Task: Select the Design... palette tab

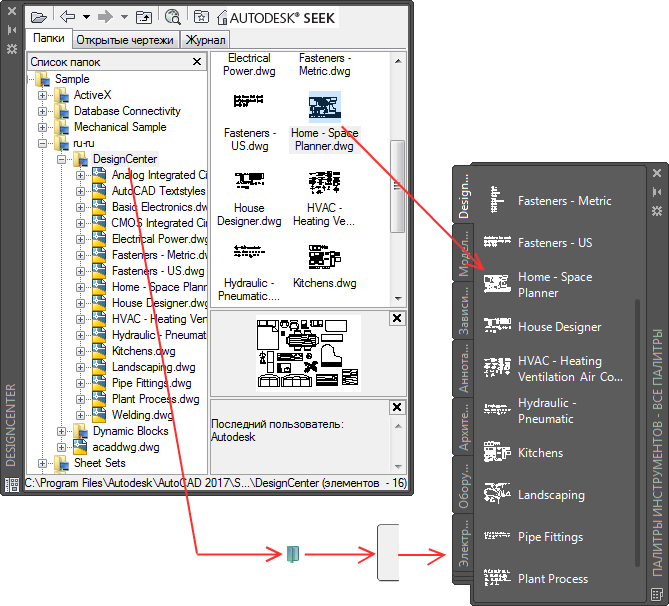Action: 463,195
